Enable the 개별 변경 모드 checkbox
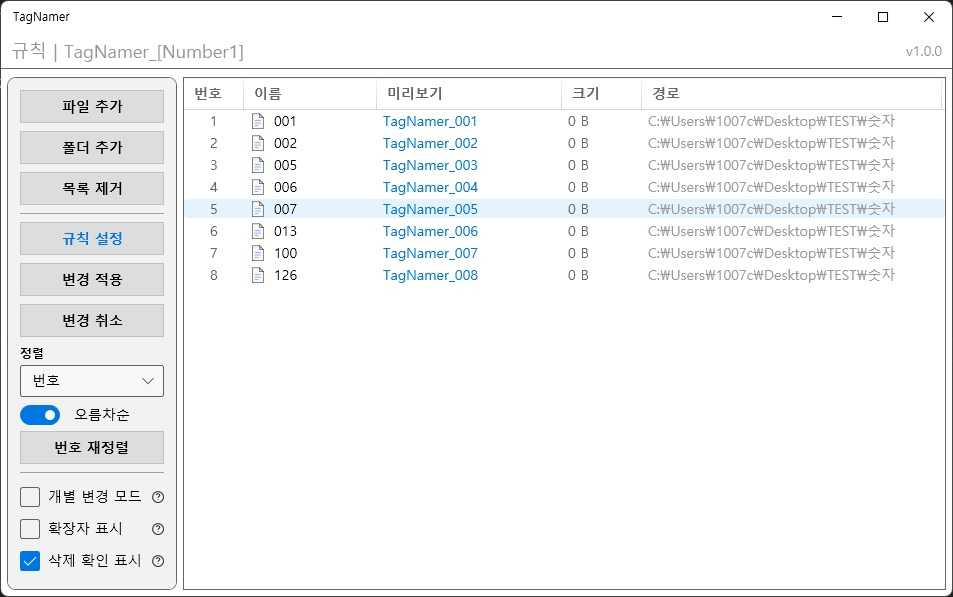 click(30, 497)
